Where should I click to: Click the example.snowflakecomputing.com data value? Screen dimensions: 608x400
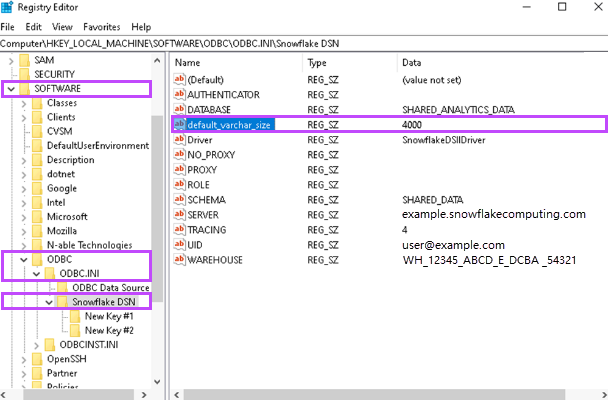[494, 214]
